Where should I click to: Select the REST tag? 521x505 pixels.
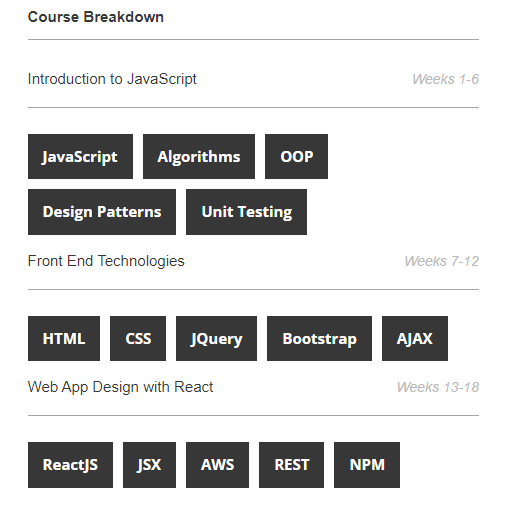tap(291, 465)
